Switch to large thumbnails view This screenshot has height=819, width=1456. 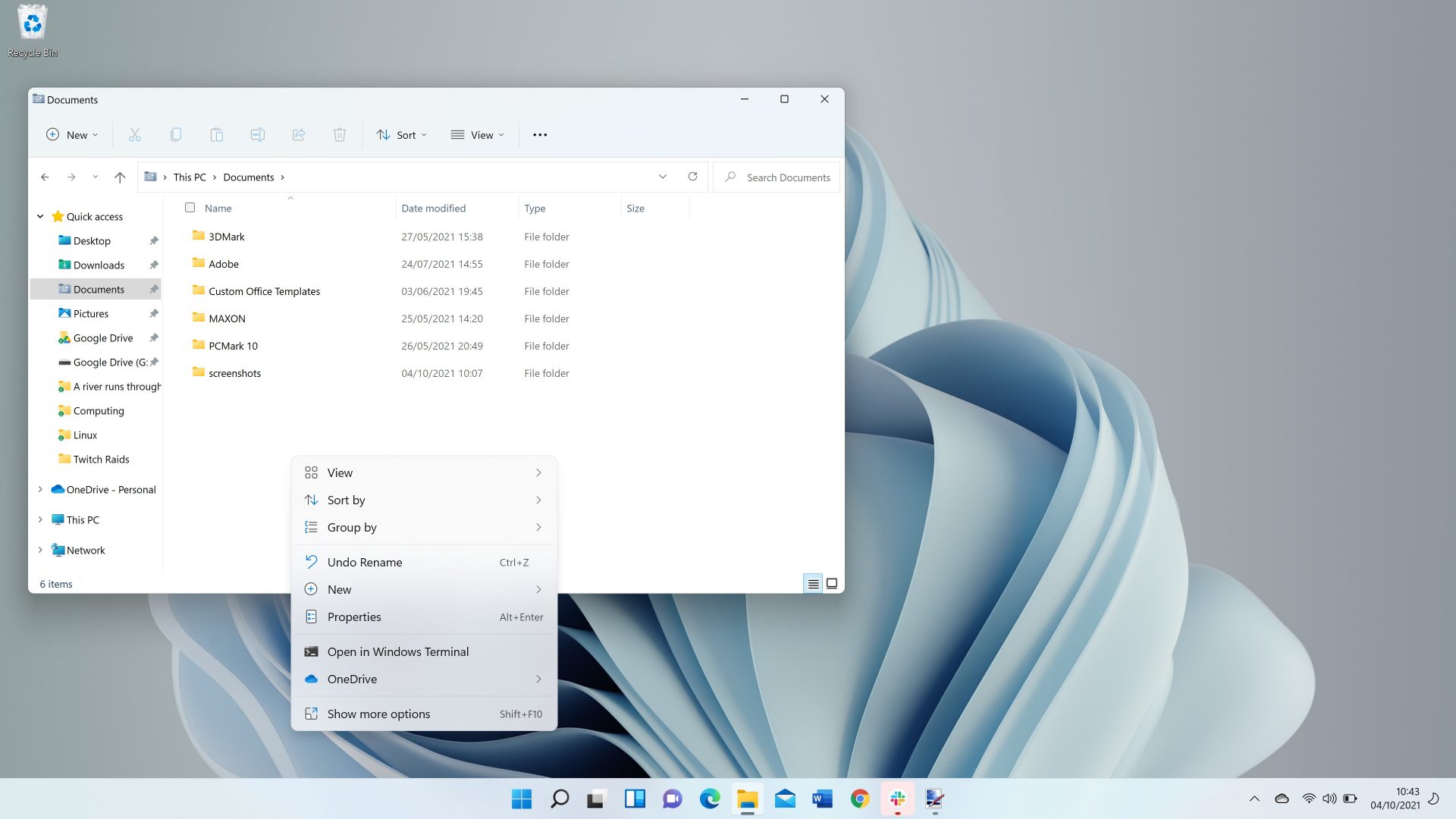pyautogui.click(x=831, y=583)
